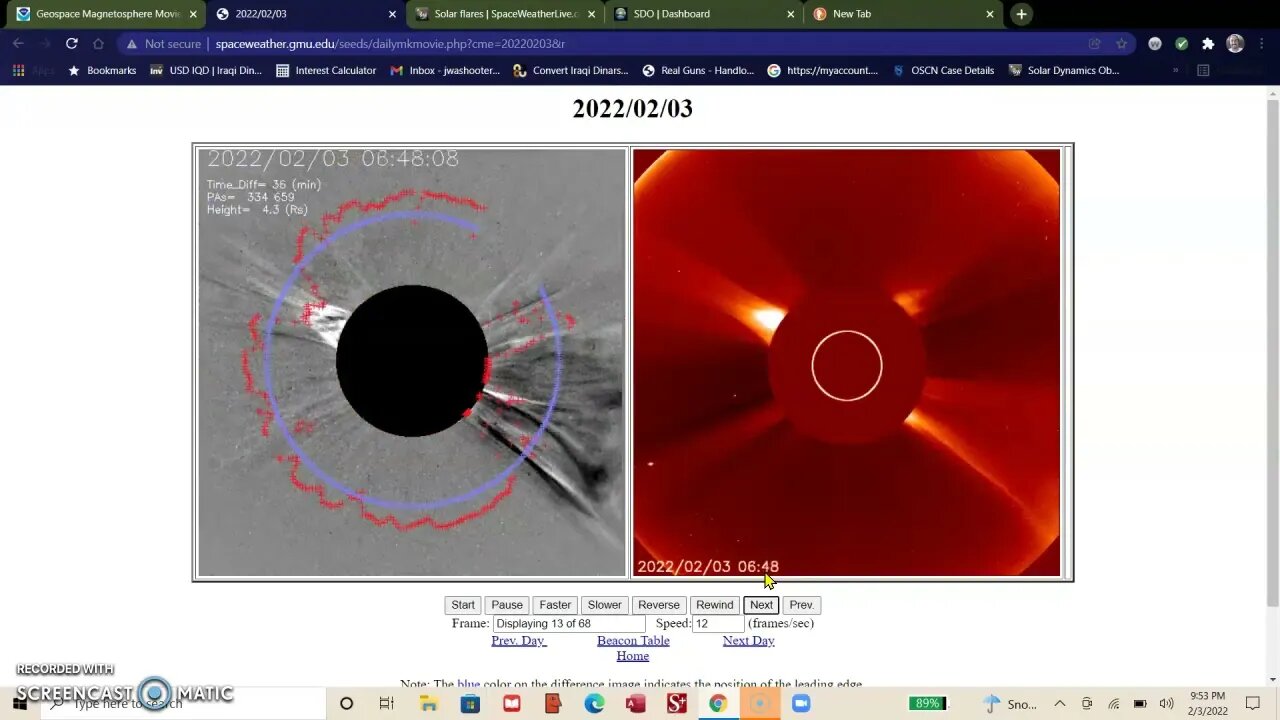Open the Chrome profile avatar
Screen dimensions: 1280x720
1235,44
